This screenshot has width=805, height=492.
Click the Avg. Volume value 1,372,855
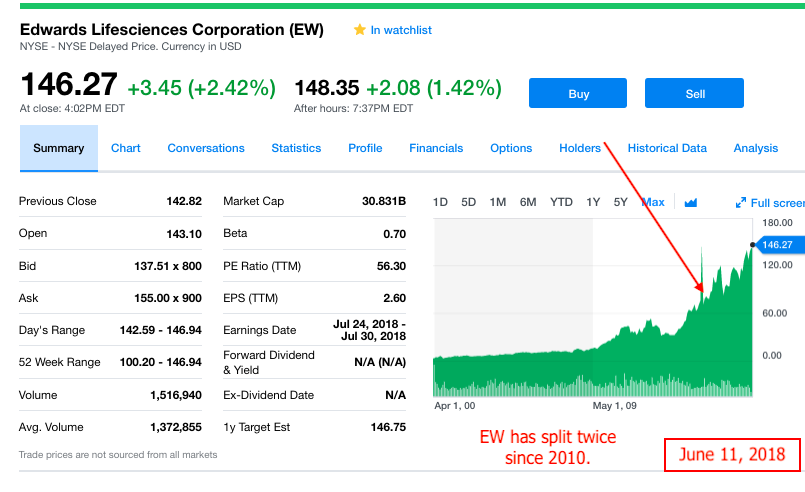(176, 427)
